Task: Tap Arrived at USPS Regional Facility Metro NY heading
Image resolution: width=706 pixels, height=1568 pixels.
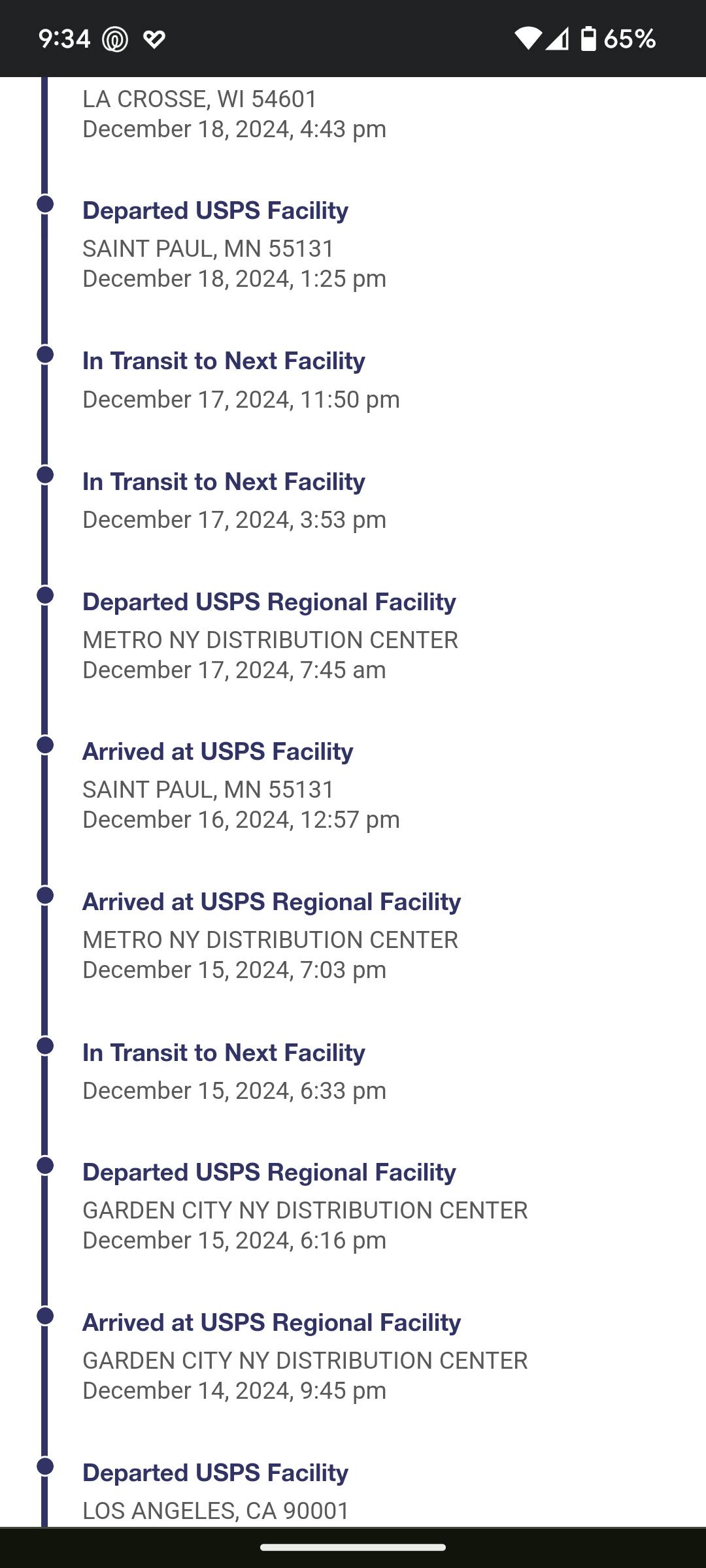Action: tap(271, 902)
